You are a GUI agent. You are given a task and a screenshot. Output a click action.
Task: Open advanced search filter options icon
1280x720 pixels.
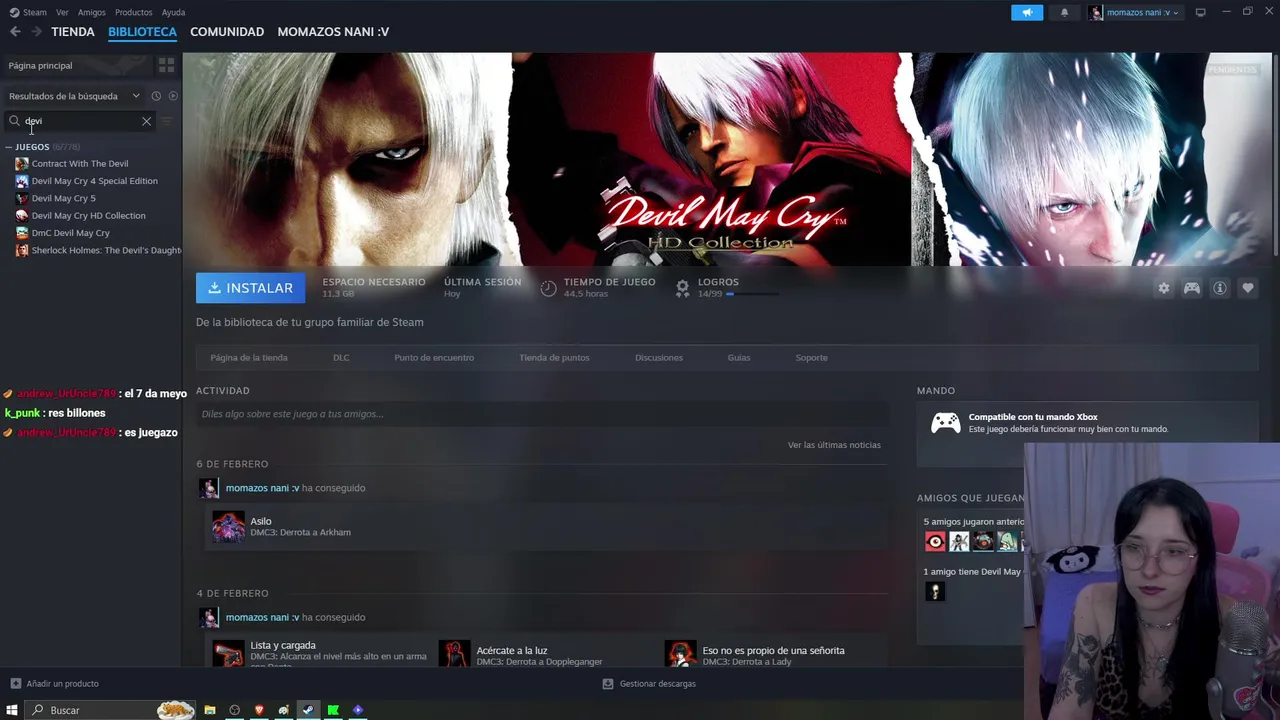[167, 121]
